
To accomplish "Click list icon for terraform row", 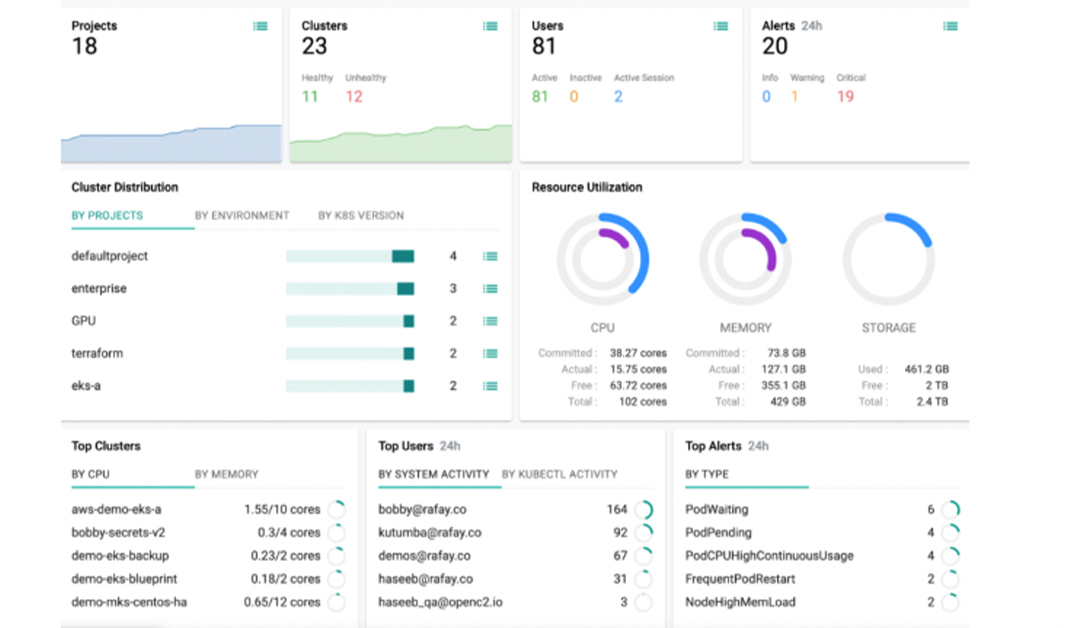I will click(x=490, y=354).
